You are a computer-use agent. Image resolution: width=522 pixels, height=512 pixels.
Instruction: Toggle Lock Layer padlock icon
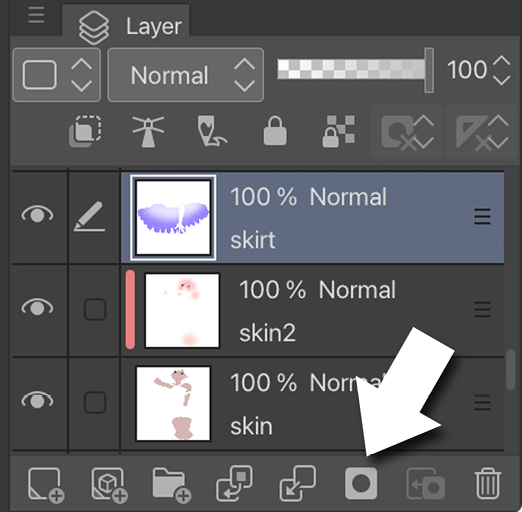coord(275,131)
